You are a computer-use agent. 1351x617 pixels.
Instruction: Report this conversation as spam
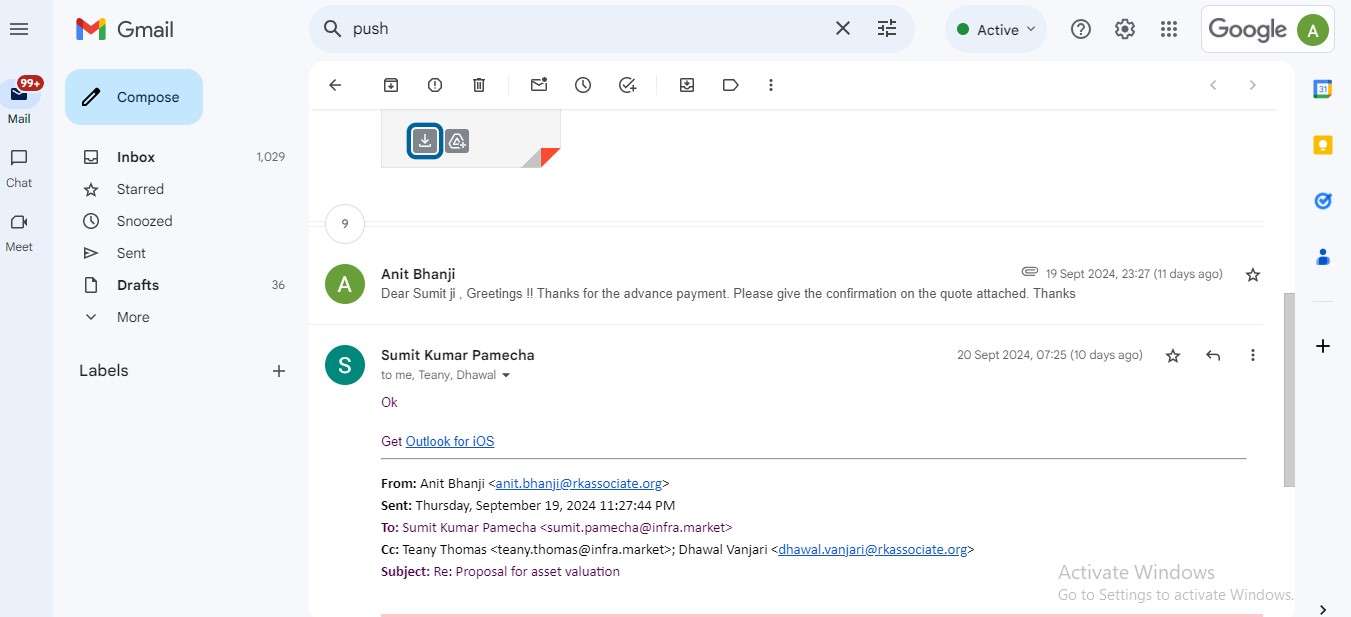(x=435, y=85)
